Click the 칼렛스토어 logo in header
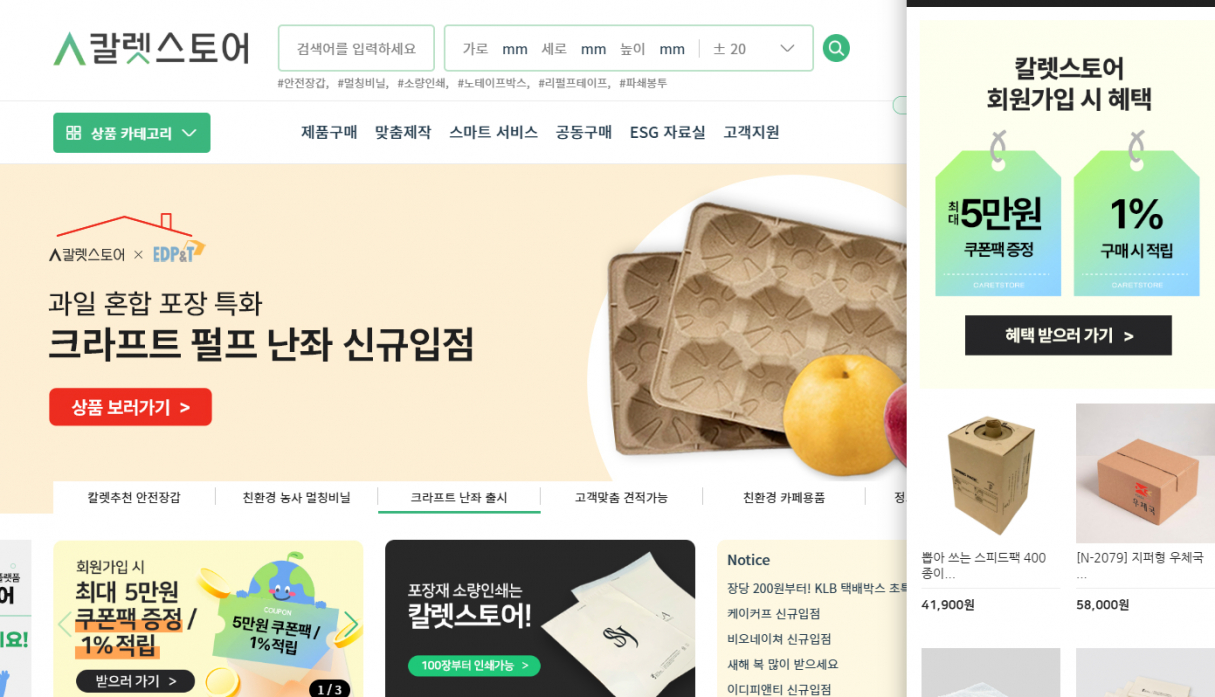 [x=151, y=48]
